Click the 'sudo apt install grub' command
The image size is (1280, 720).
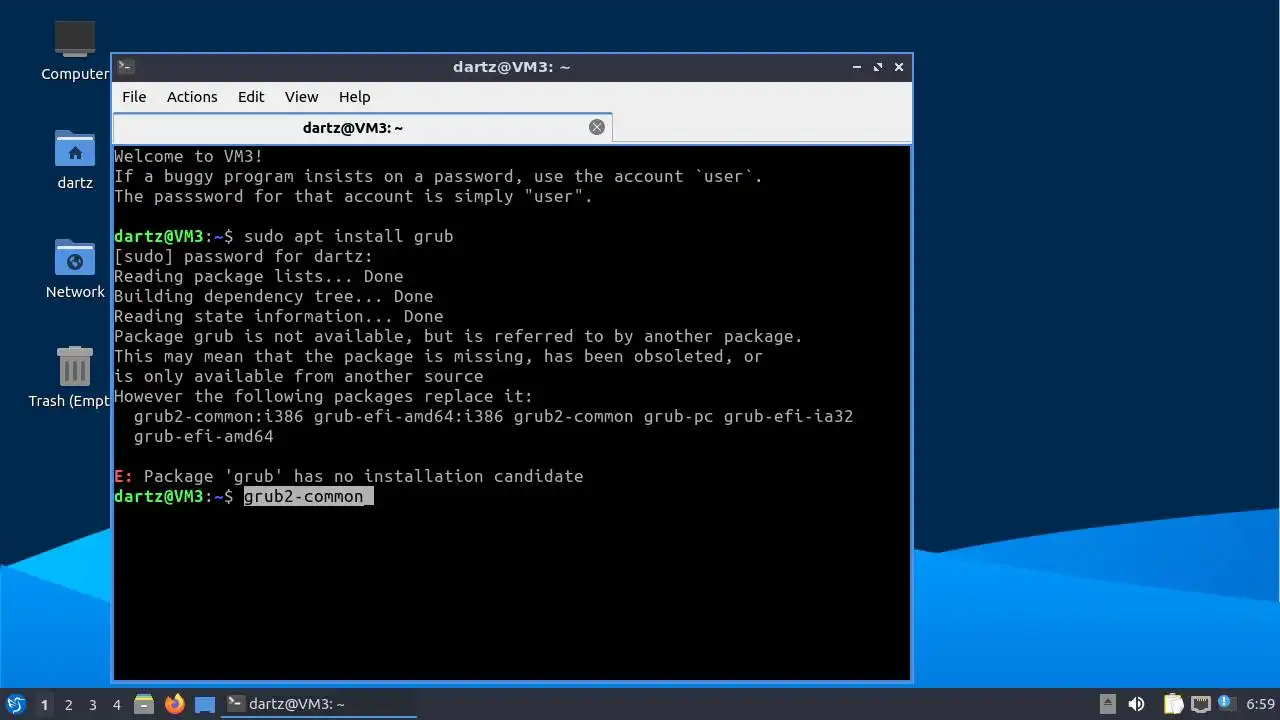[x=349, y=236]
